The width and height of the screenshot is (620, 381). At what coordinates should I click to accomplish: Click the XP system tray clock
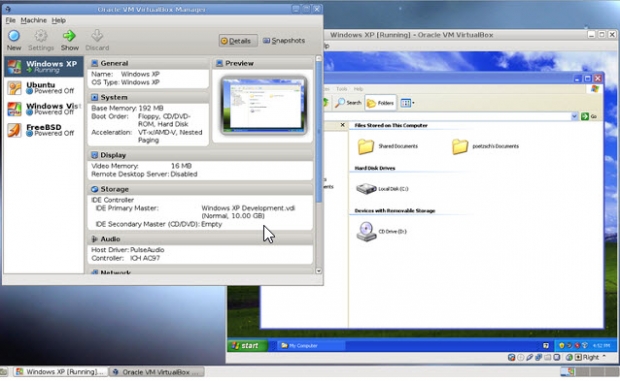[x=601, y=345]
